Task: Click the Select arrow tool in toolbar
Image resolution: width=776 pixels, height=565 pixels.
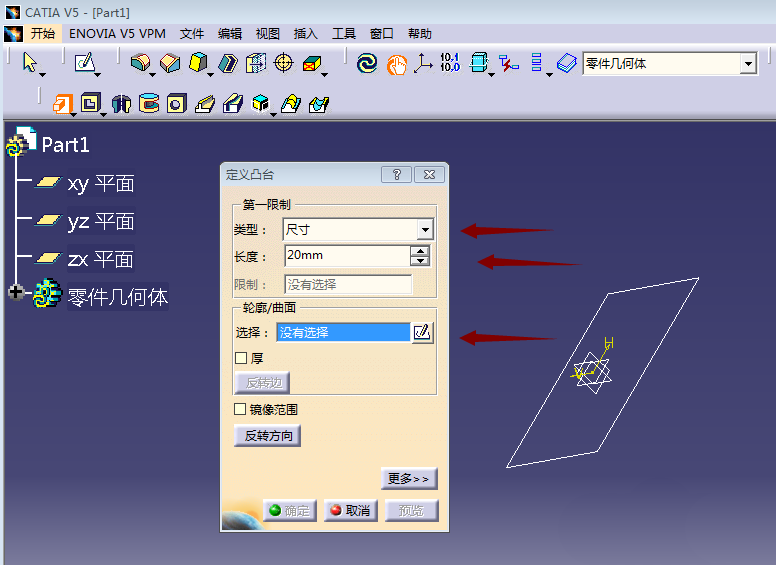Action: pyautogui.click(x=30, y=63)
